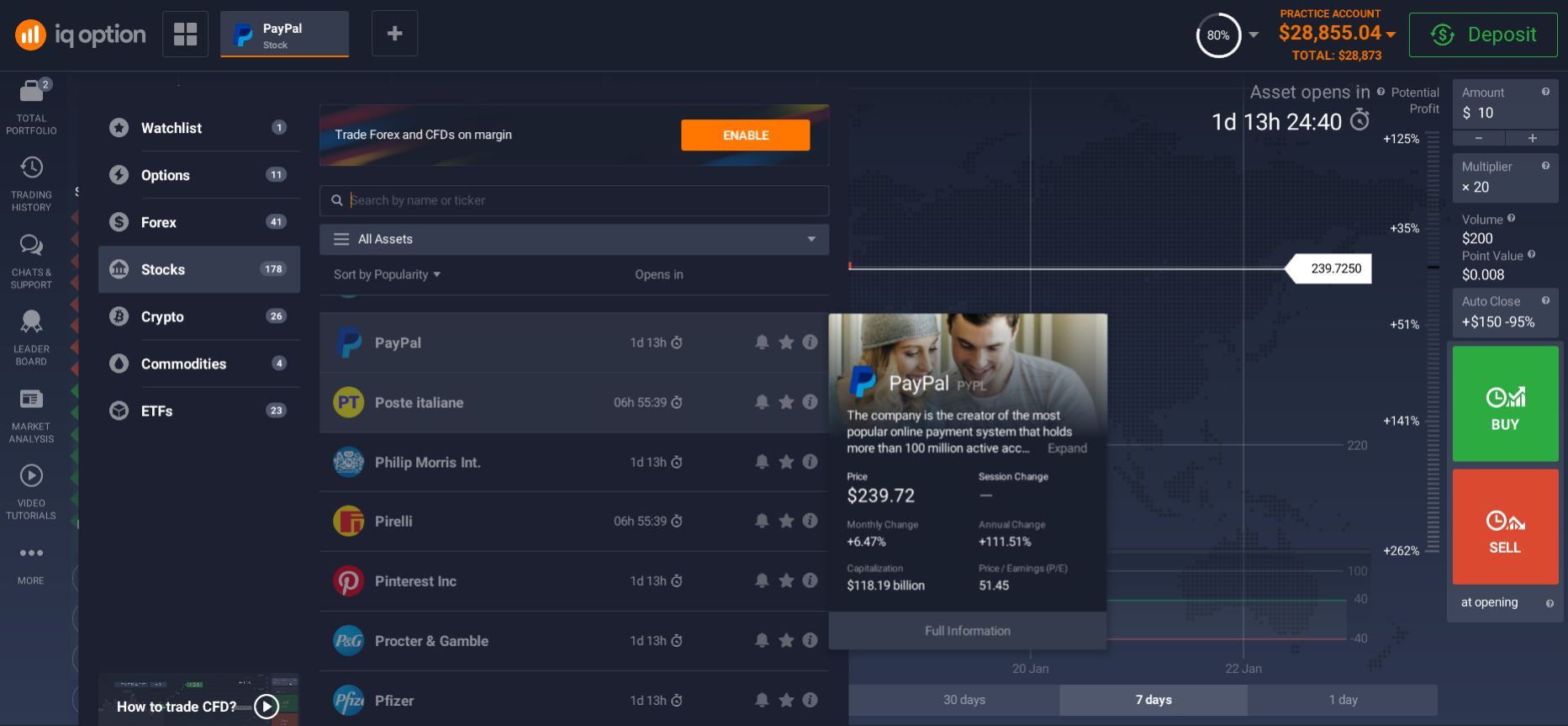The width and height of the screenshot is (1568, 726).
Task: Open the Auto Close settings
Action: [1505, 312]
